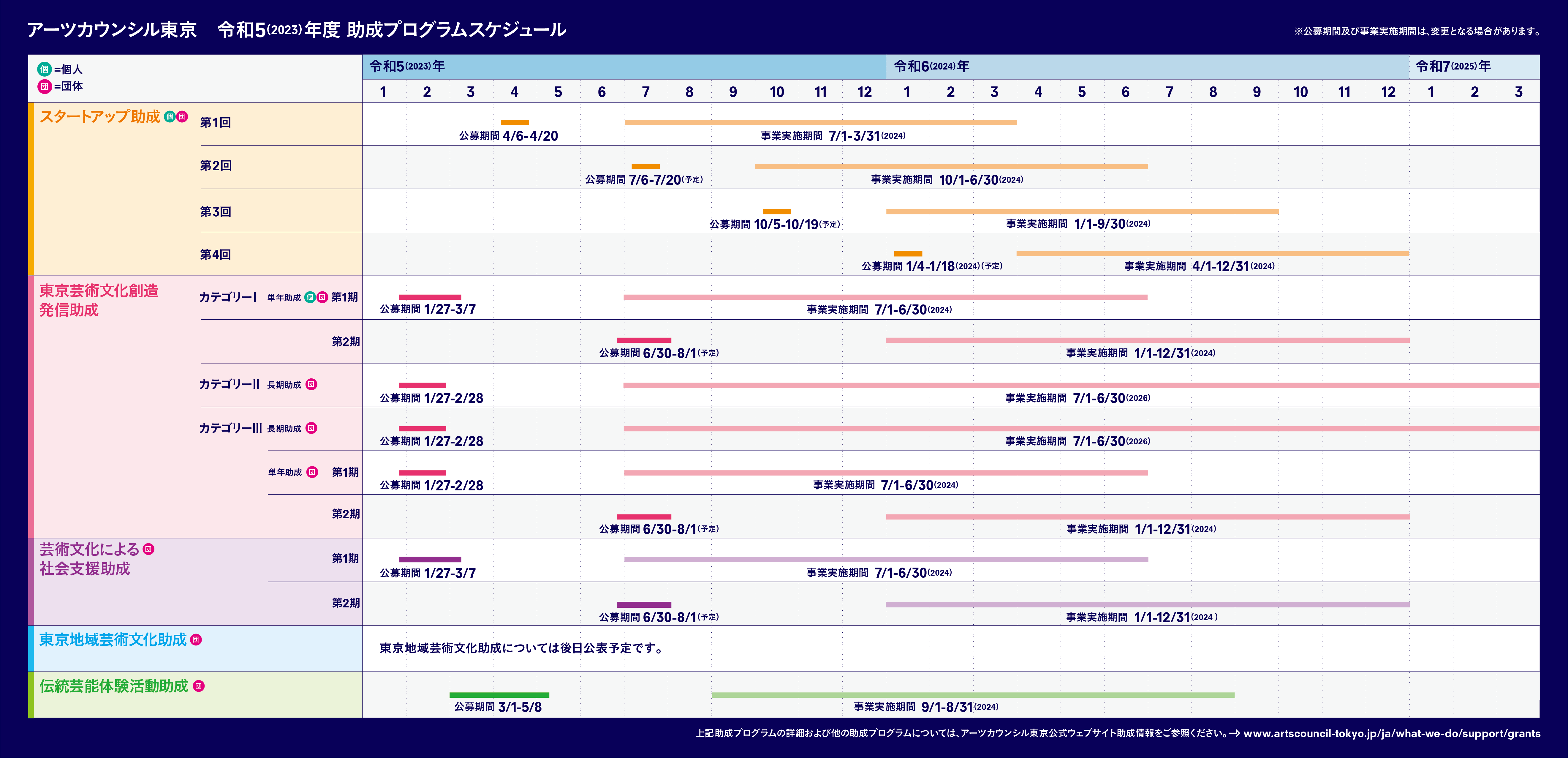The width and height of the screenshot is (1568, 758).
Task: Click the green 個 icon in the legend
Action: tap(45, 69)
